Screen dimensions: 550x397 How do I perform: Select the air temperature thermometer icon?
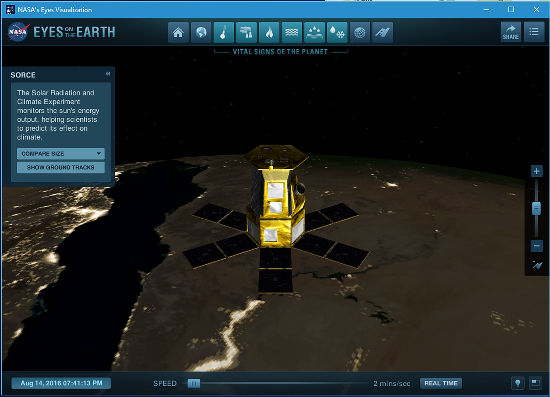[224, 33]
